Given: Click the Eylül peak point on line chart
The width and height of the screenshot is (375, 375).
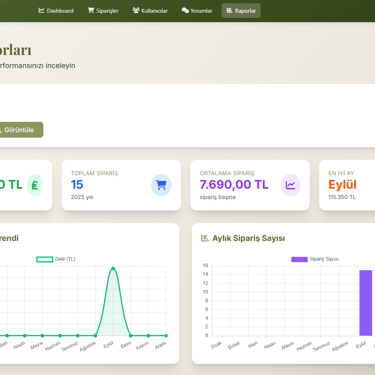Looking at the screenshot, I should (113, 268).
